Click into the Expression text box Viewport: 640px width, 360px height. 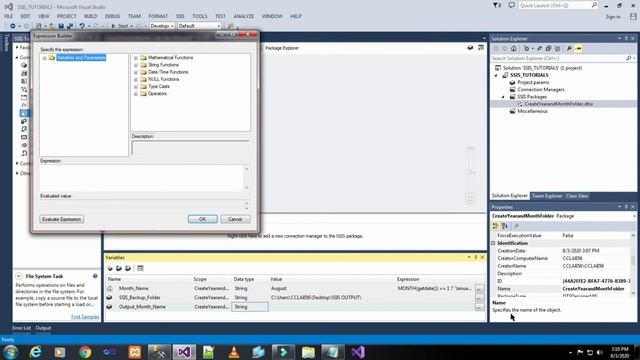[x=142, y=178]
